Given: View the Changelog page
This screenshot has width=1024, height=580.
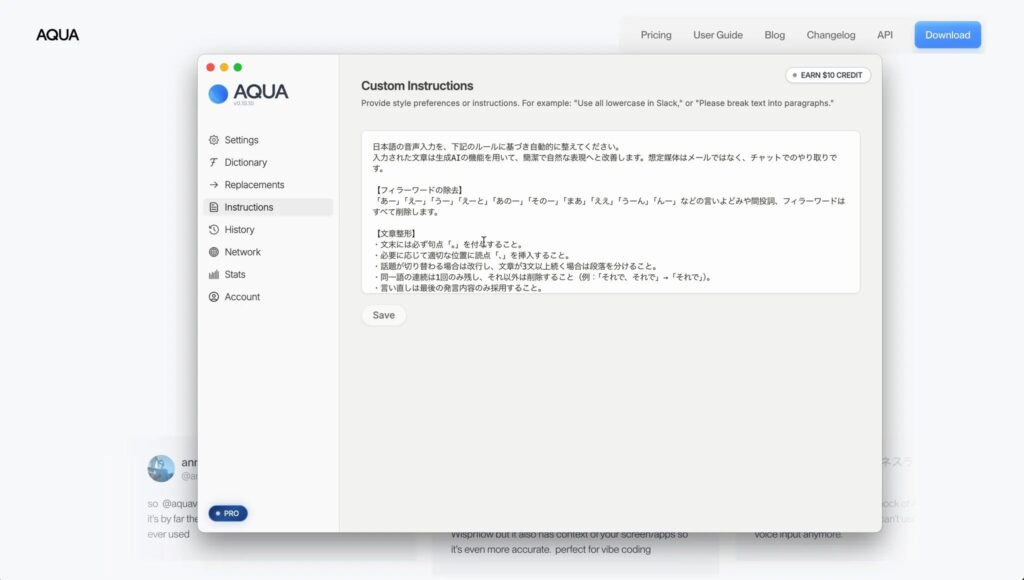Looking at the screenshot, I should coord(831,35).
